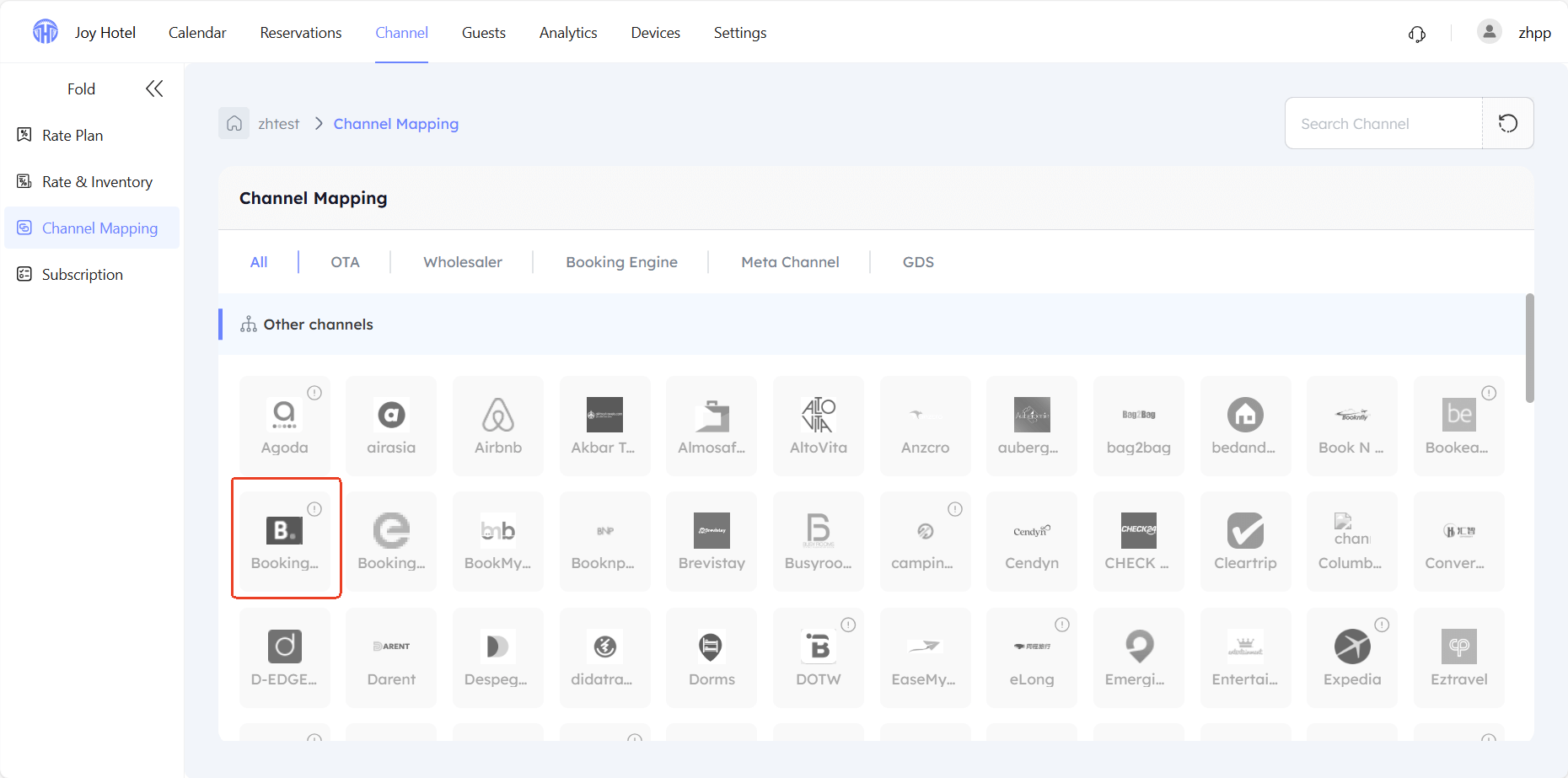
Task: Select the Cleartrip channel icon
Action: pos(1245,531)
